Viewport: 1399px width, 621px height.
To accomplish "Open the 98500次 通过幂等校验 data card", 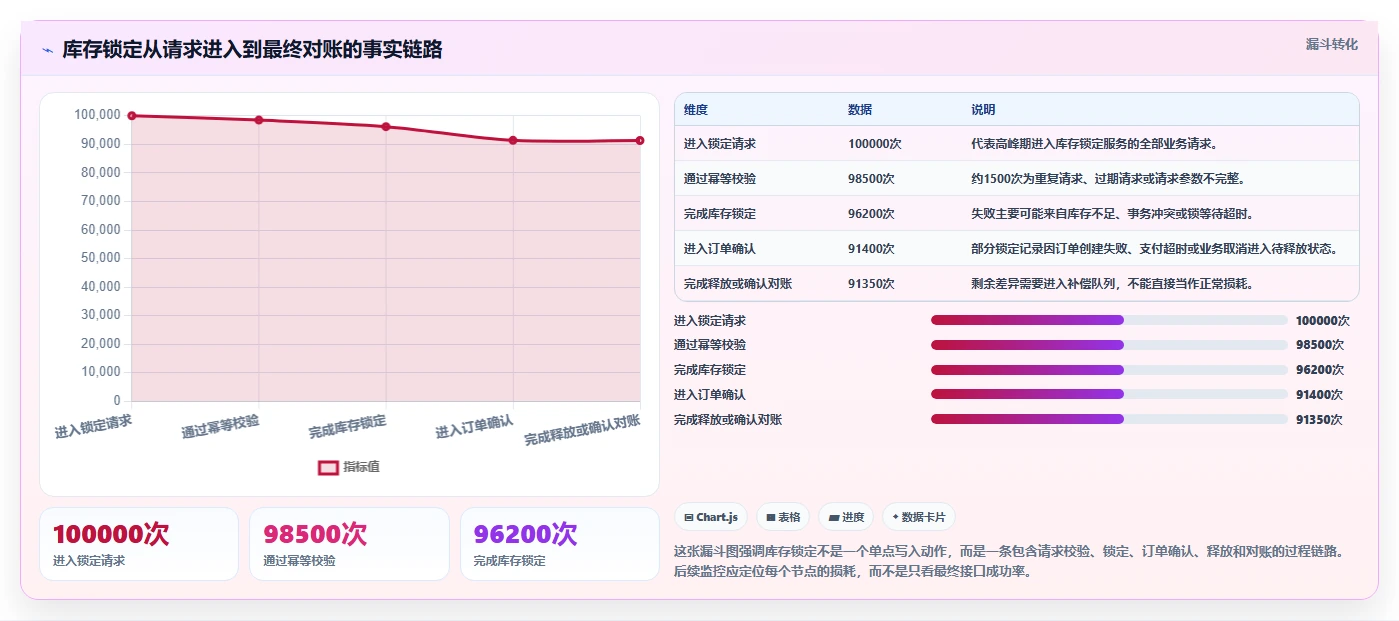I will pos(349,544).
